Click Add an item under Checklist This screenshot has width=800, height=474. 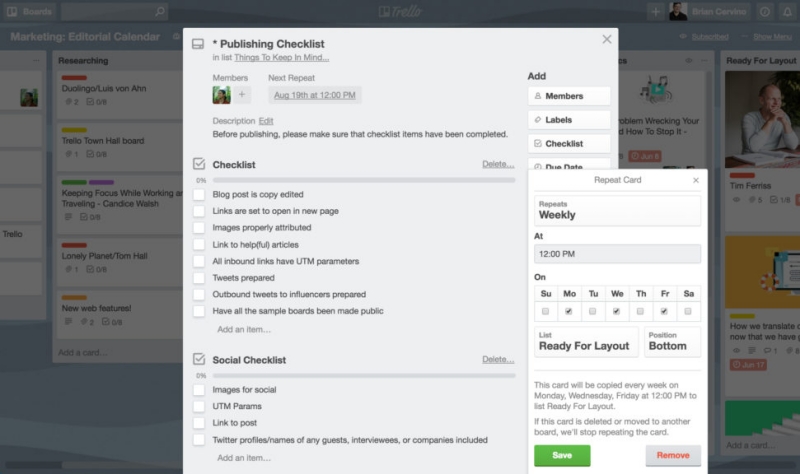tap(244, 330)
